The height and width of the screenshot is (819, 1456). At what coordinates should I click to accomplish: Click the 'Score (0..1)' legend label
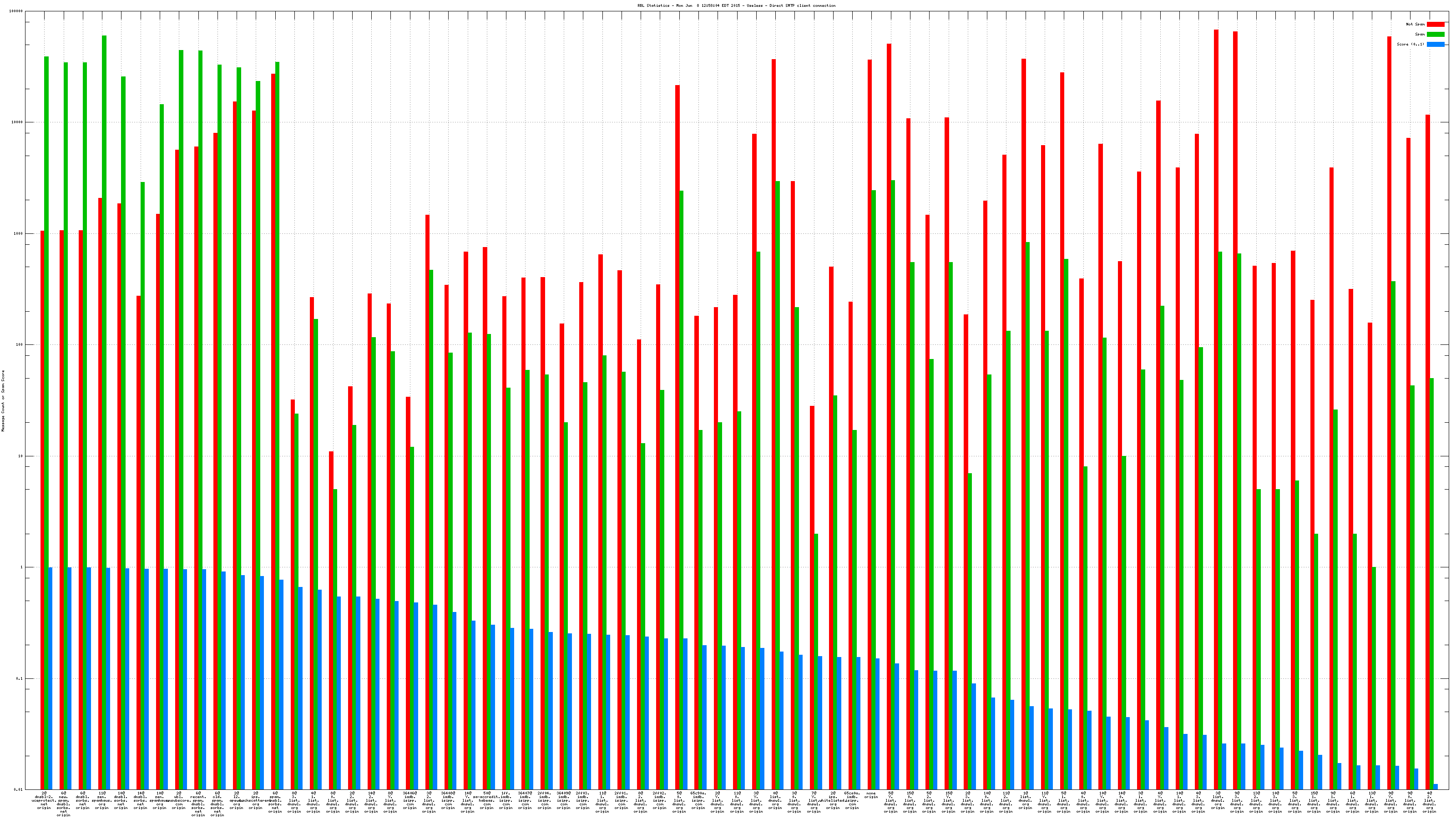click(x=1410, y=44)
